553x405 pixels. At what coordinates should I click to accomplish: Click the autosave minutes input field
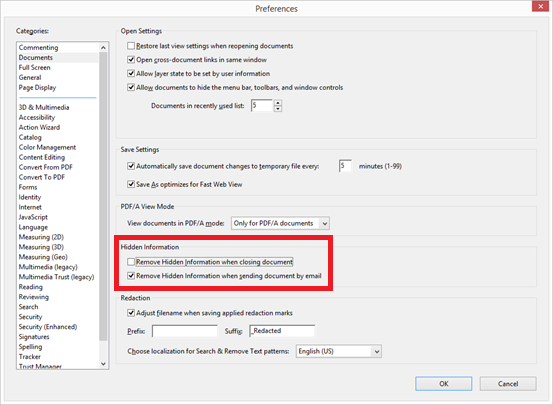coord(345,166)
